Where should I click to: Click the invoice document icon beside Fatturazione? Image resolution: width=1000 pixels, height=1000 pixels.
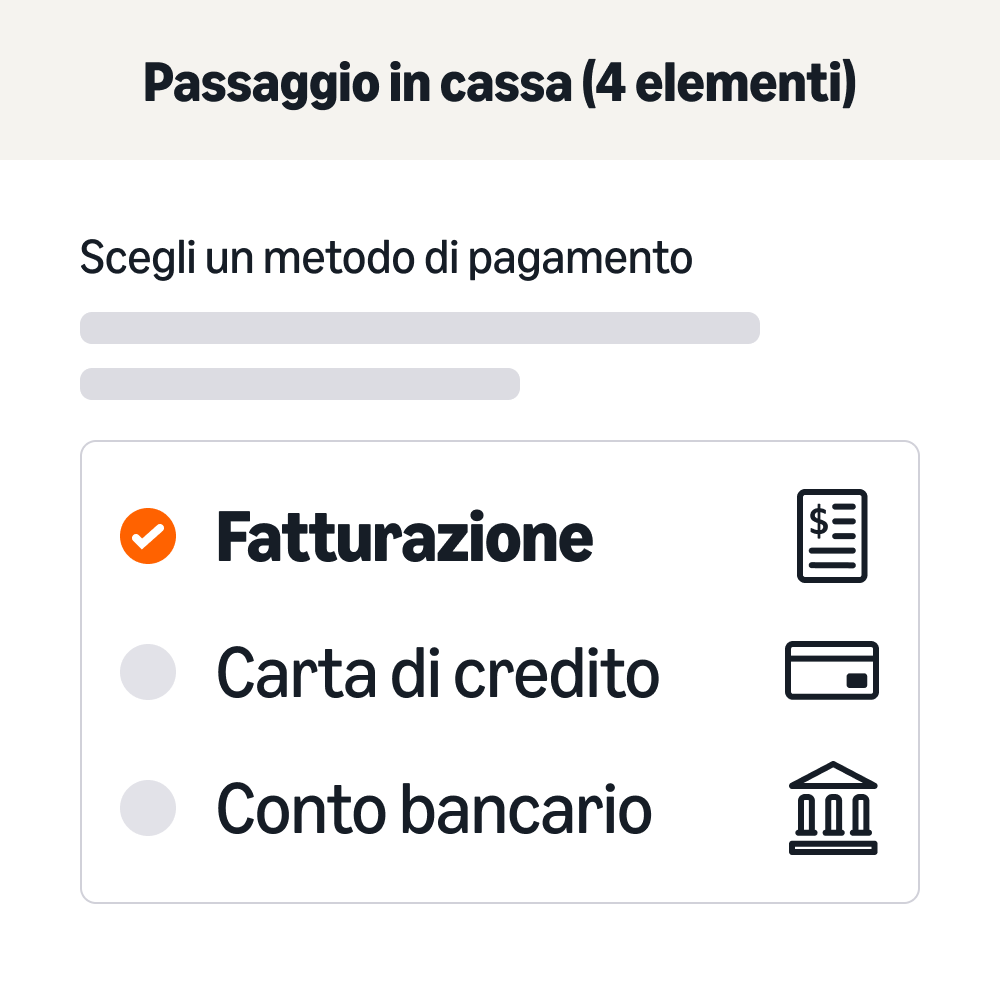point(832,536)
